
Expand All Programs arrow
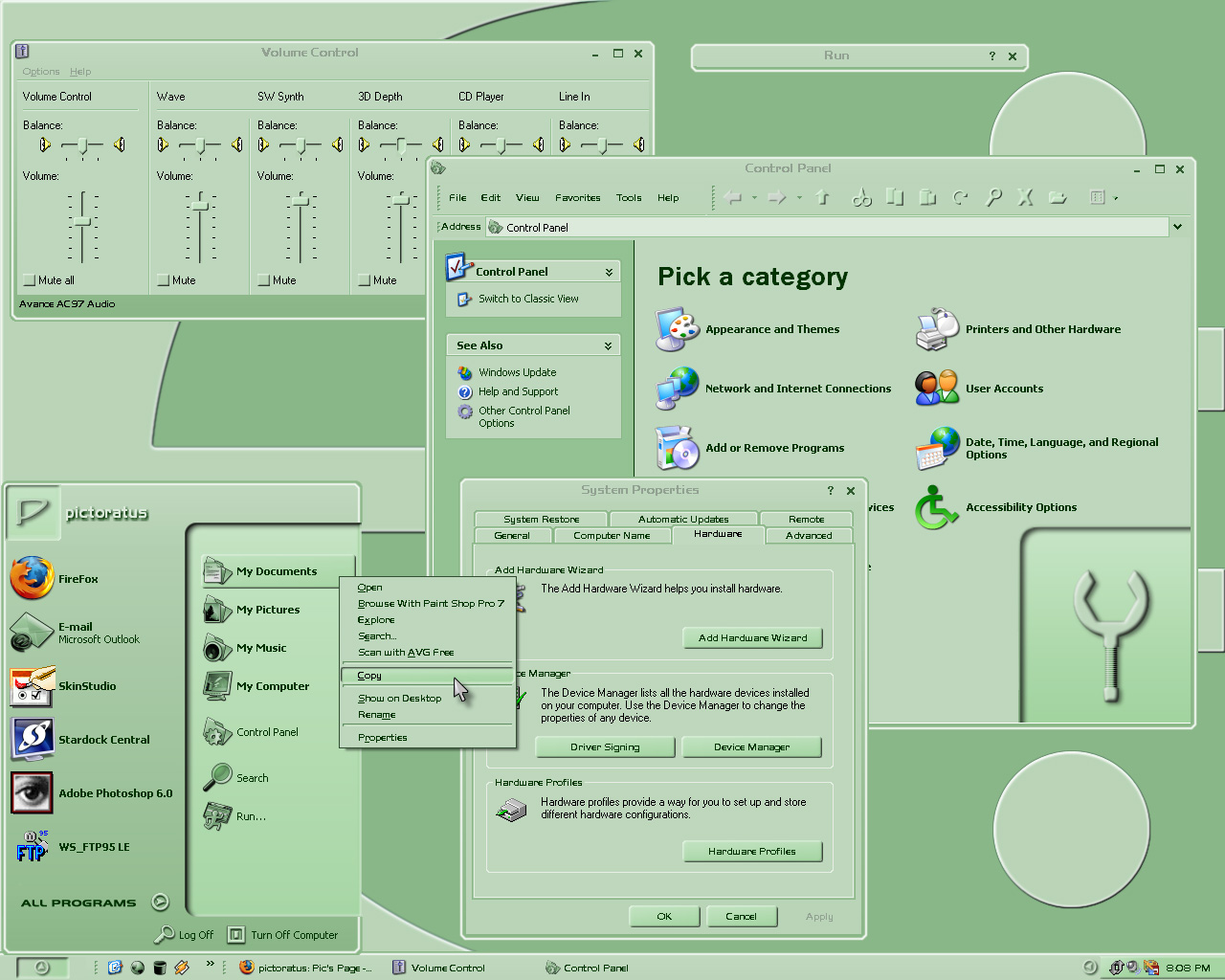click(x=161, y=902)
